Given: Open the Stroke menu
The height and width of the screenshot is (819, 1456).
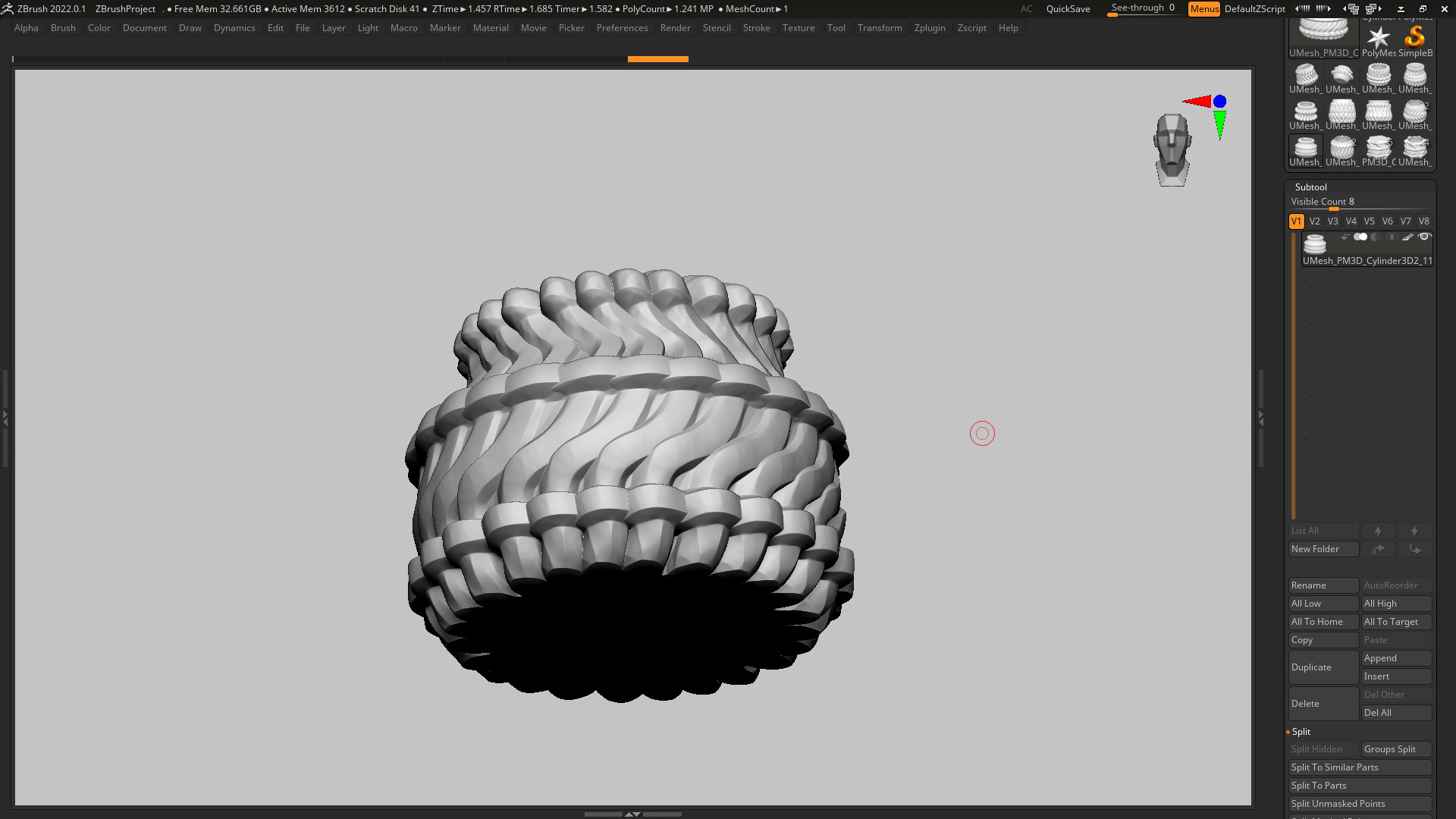Looking at the screenshot, I should [756, 28].
